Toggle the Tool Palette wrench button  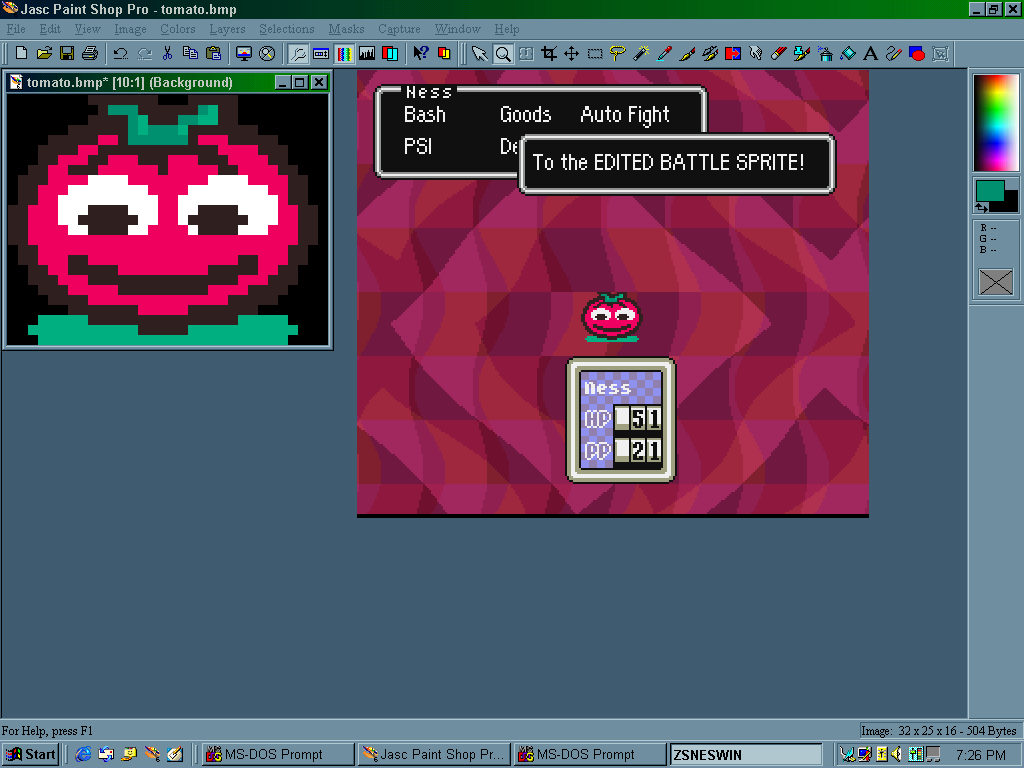point(298,53)
